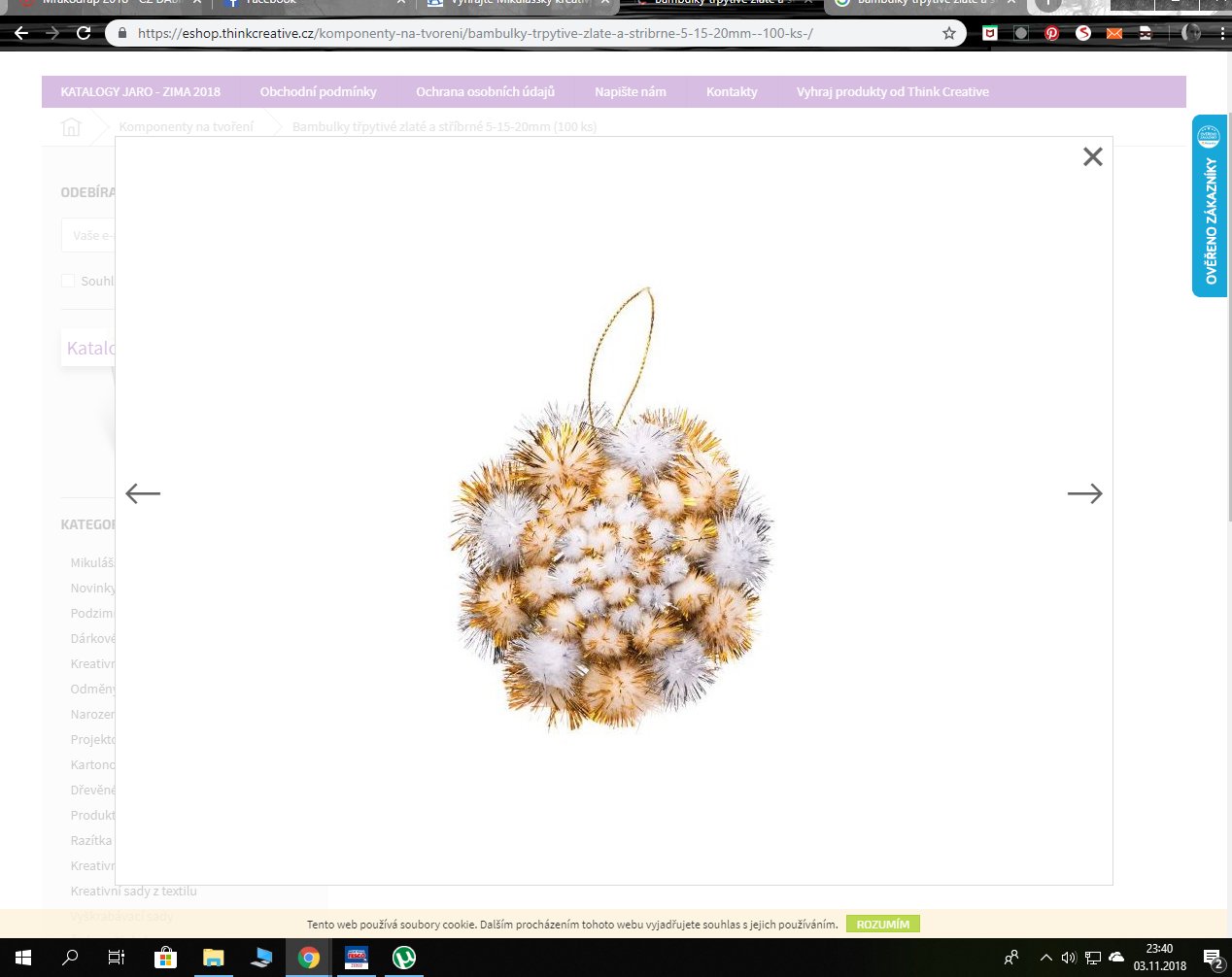This screenshot has height=977, width=1232.
Task: Open Obchodní podmínky page
Action: (318, 92)
